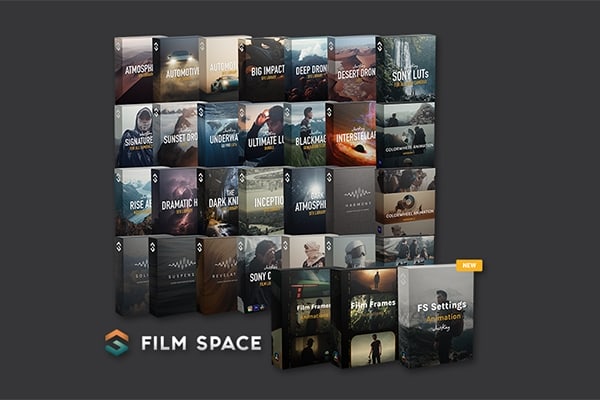Select the box with scarf-wrapped person
Screen dimensions: 600x400
[304, 251]
